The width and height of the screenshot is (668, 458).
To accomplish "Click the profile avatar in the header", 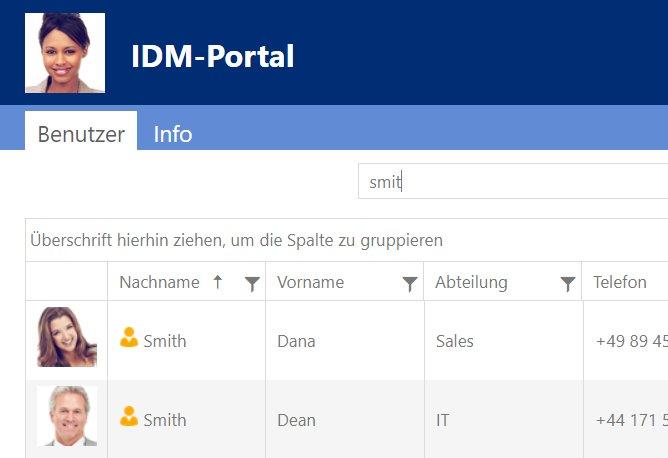I will (x=64, y=53).
